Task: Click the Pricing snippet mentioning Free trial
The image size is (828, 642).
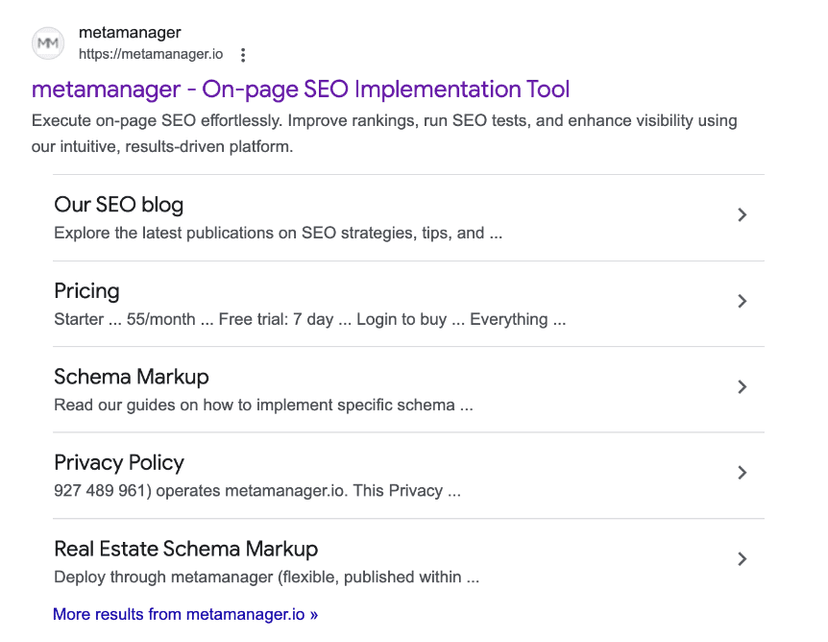Action: 310,320
